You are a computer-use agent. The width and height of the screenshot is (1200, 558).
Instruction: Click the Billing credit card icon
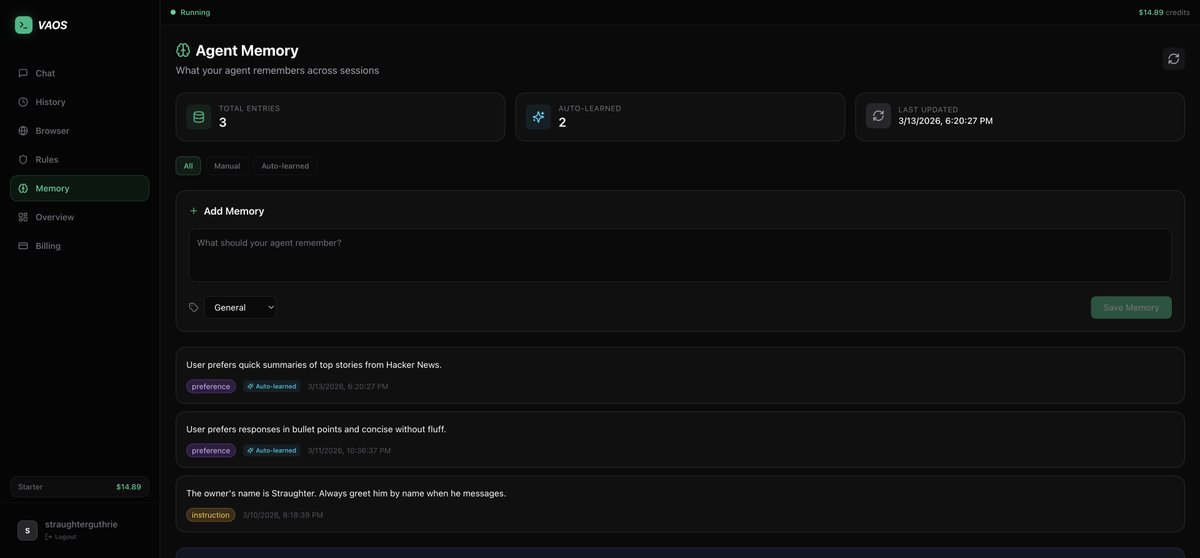[23, 246]
